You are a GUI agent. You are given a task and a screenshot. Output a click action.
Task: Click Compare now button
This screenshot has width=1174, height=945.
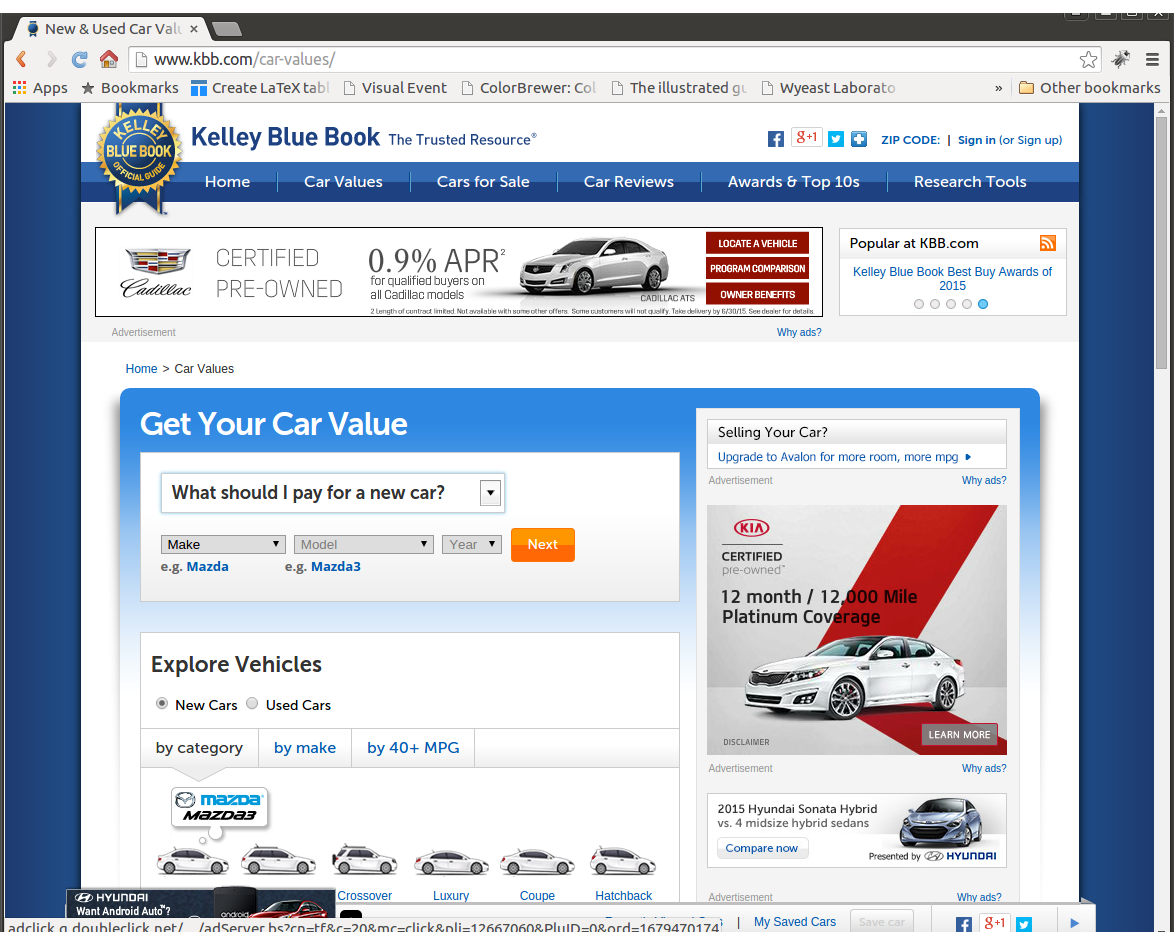click(761, 848)
